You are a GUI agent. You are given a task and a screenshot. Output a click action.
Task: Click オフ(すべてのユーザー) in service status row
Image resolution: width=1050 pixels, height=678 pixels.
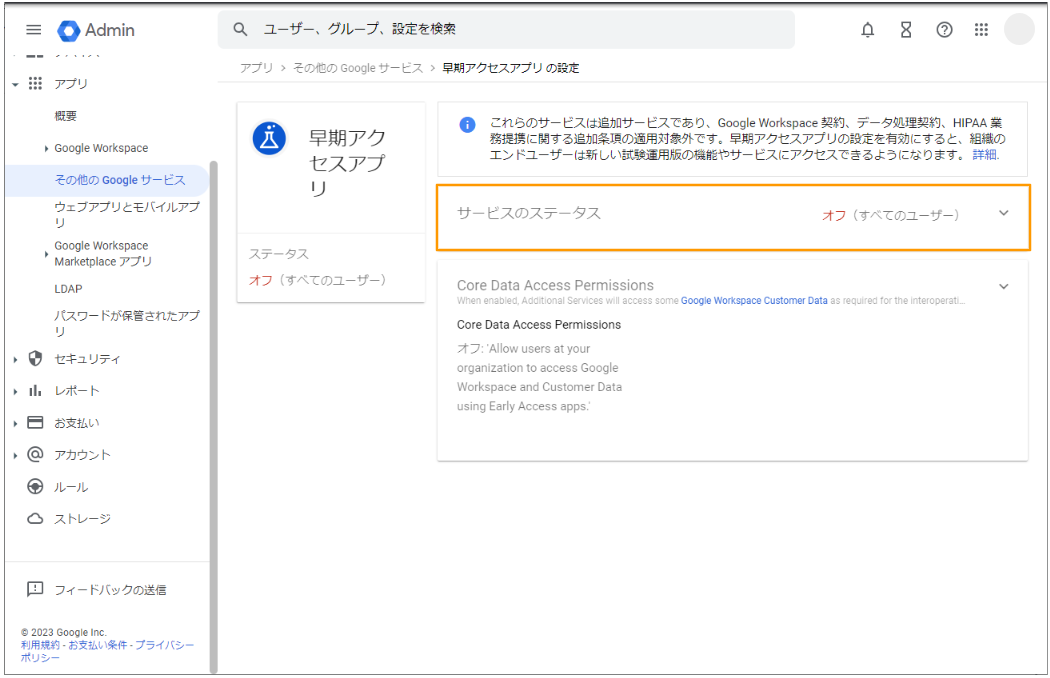pyautogui.click(x=891, y=215)
